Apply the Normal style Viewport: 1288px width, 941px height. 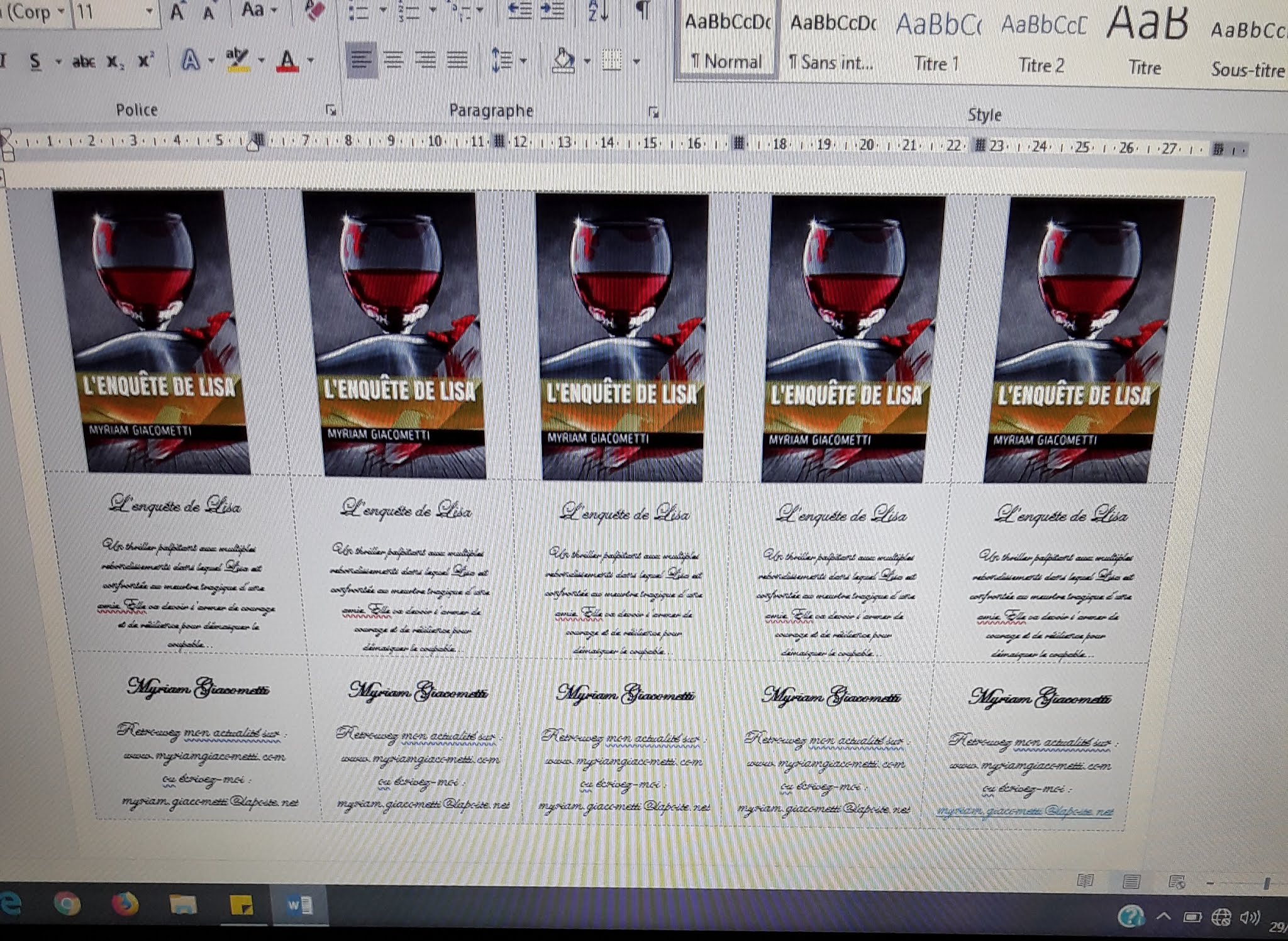pos(726,40)
